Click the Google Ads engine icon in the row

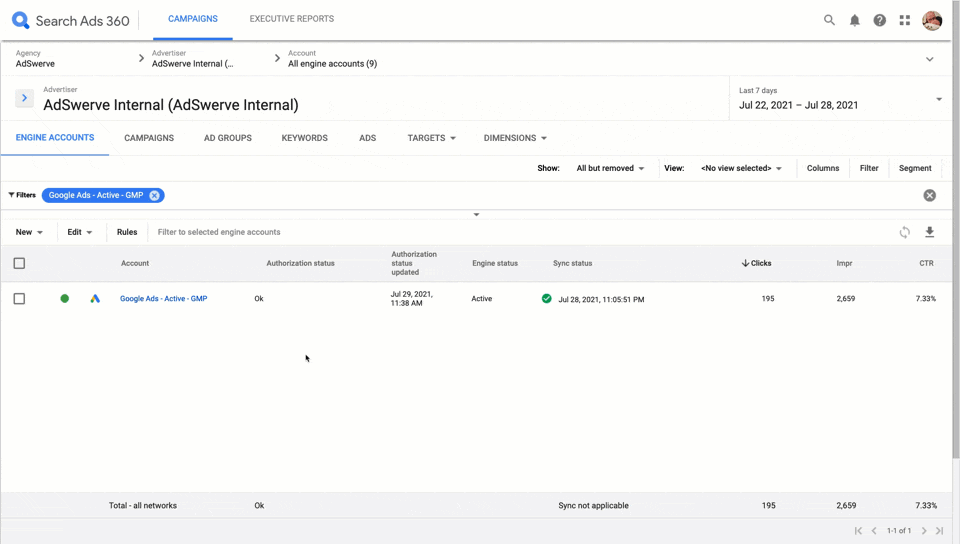95,299
